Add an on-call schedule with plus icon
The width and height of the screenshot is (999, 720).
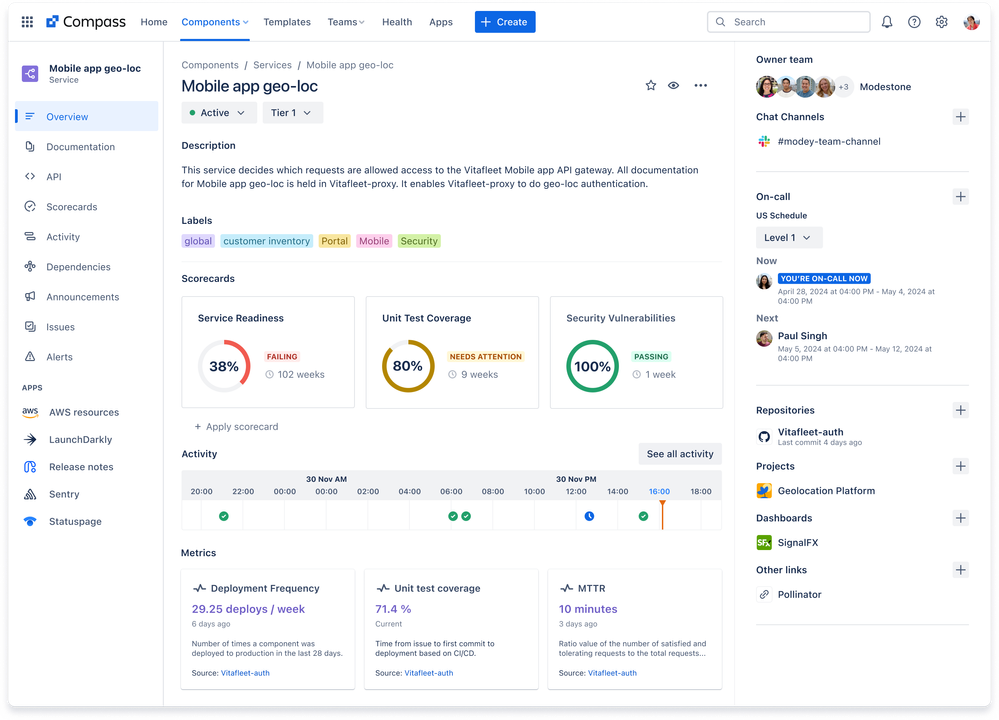[961, 196]
